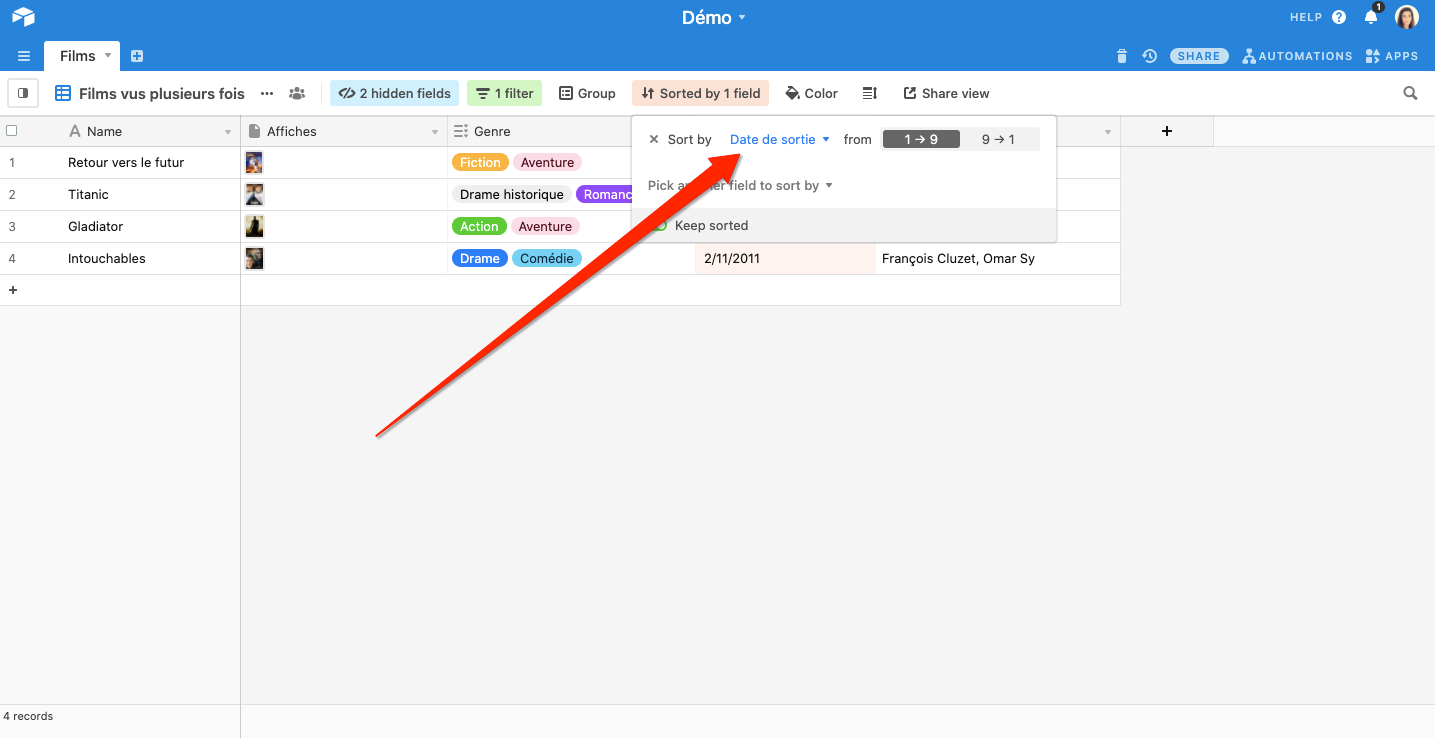The height and width of the screenshot is (739, 1435).
Task: Open Apps panel
Action: [1393, 56]
